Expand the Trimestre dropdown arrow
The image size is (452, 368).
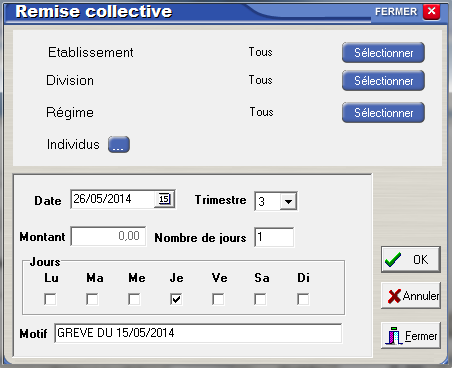[x=288, y=201]
